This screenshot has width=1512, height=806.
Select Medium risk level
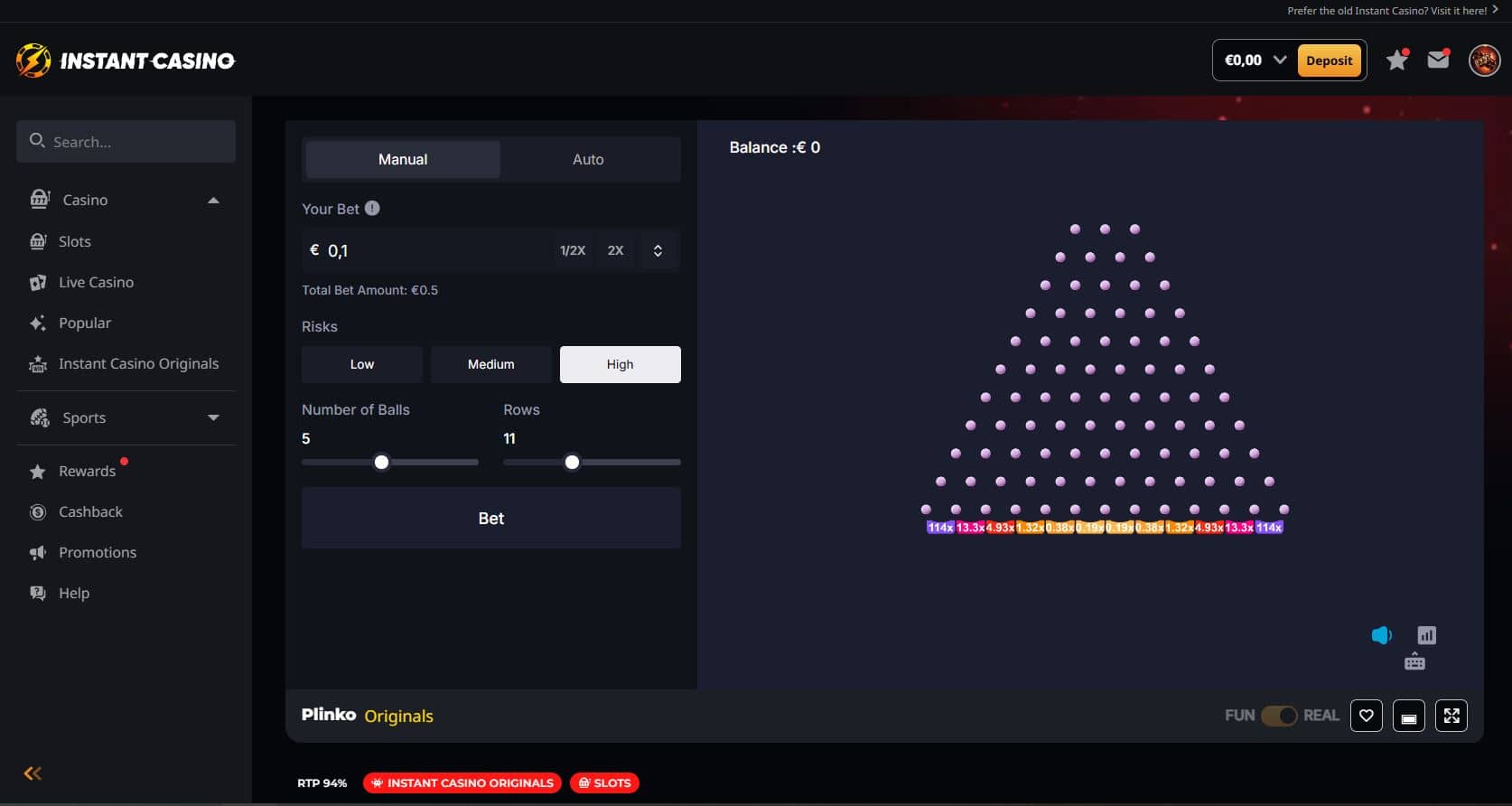click(491, 364)
